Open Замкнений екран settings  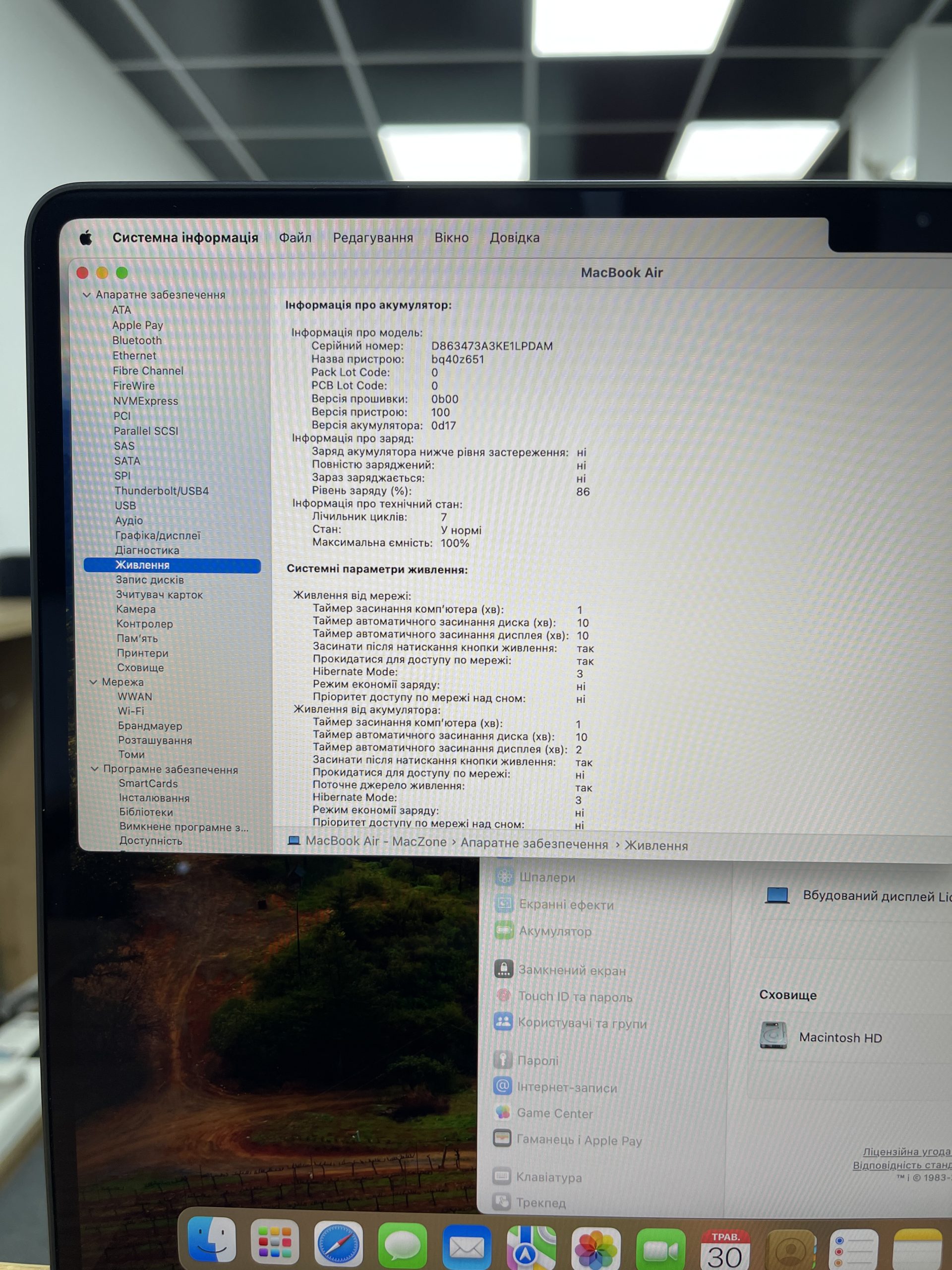pos(560,970)
